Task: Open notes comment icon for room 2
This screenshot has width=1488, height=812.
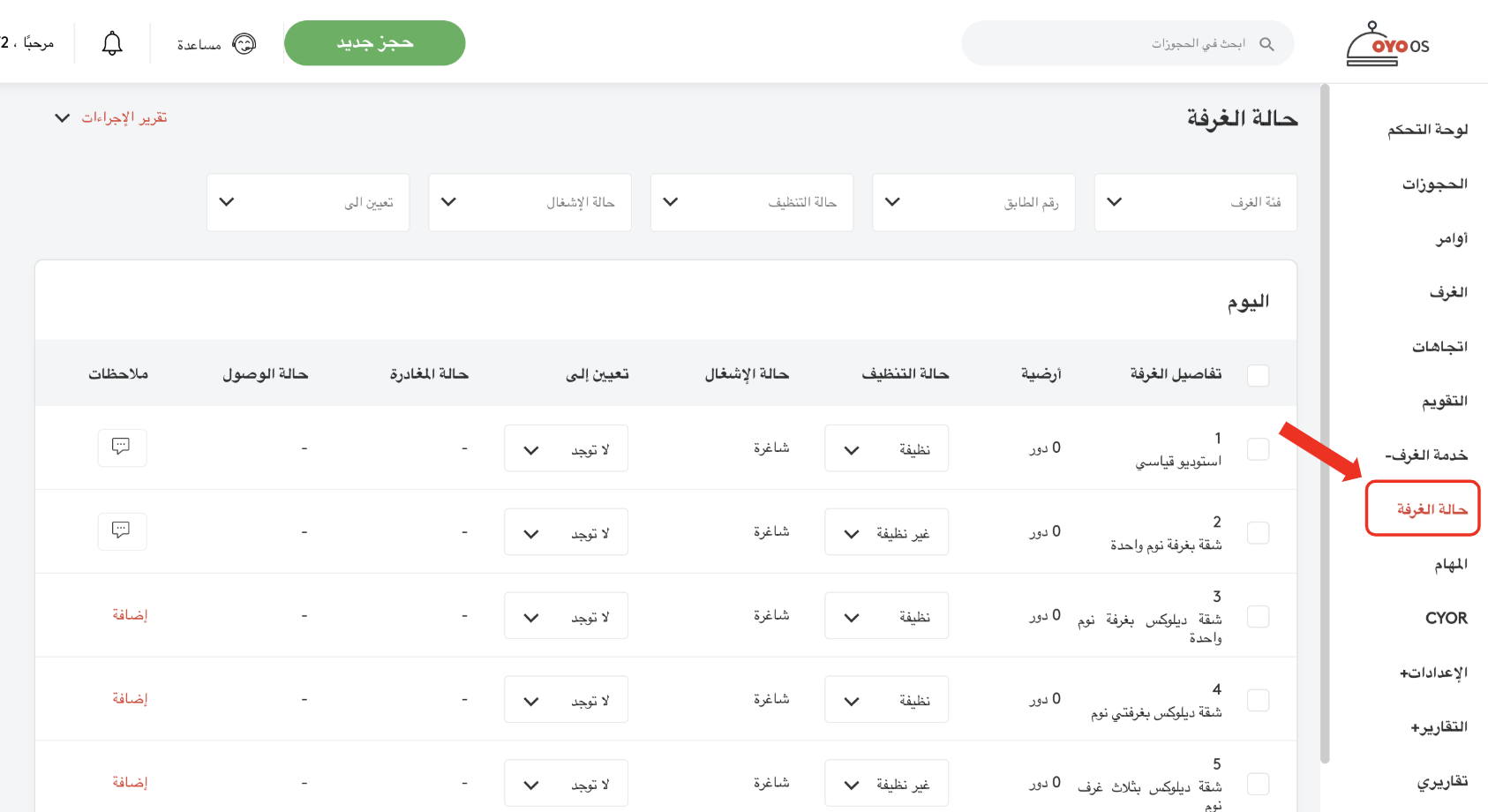Action: point(122,531)
